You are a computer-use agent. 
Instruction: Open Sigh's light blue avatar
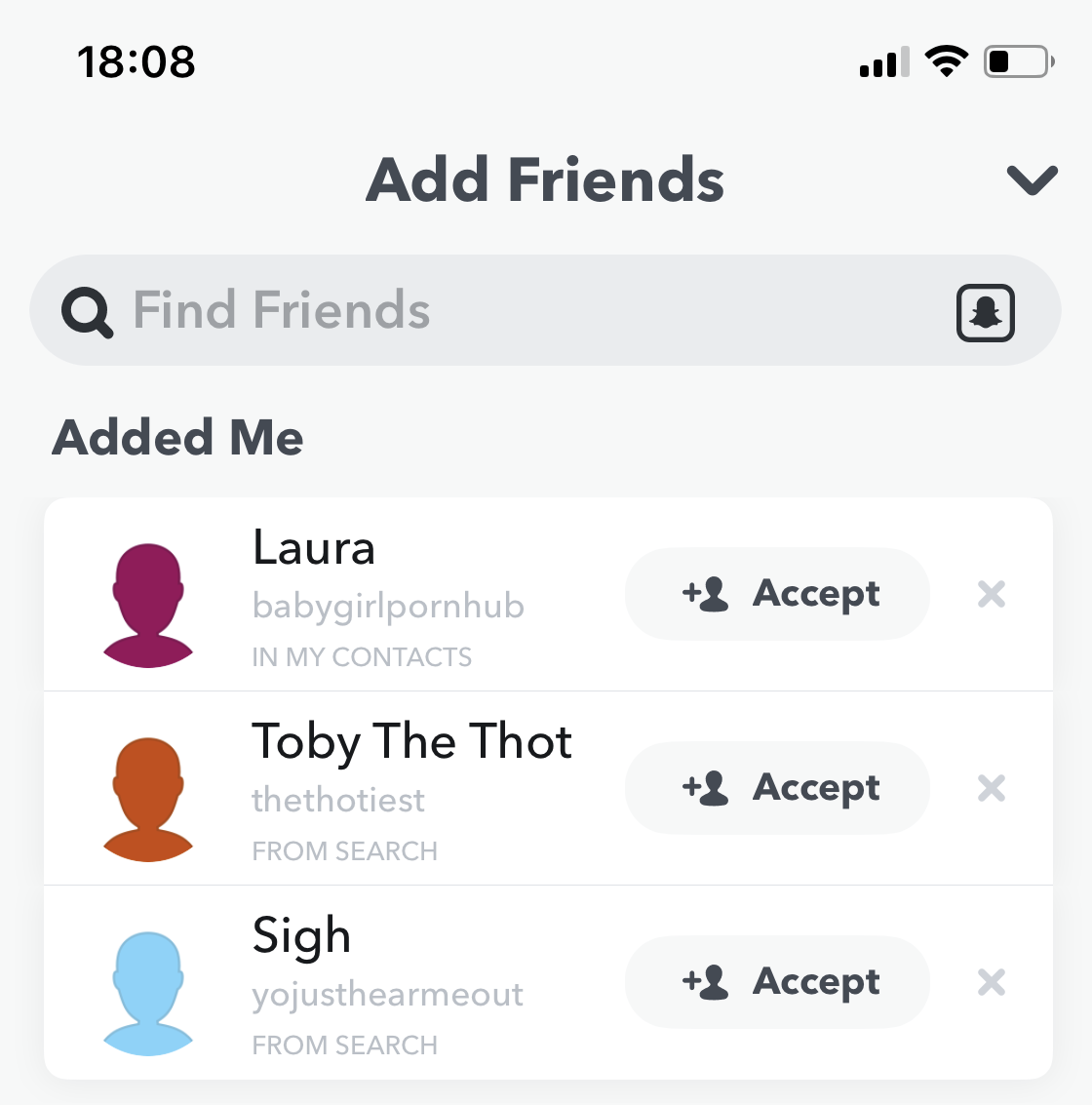[148, 993]
